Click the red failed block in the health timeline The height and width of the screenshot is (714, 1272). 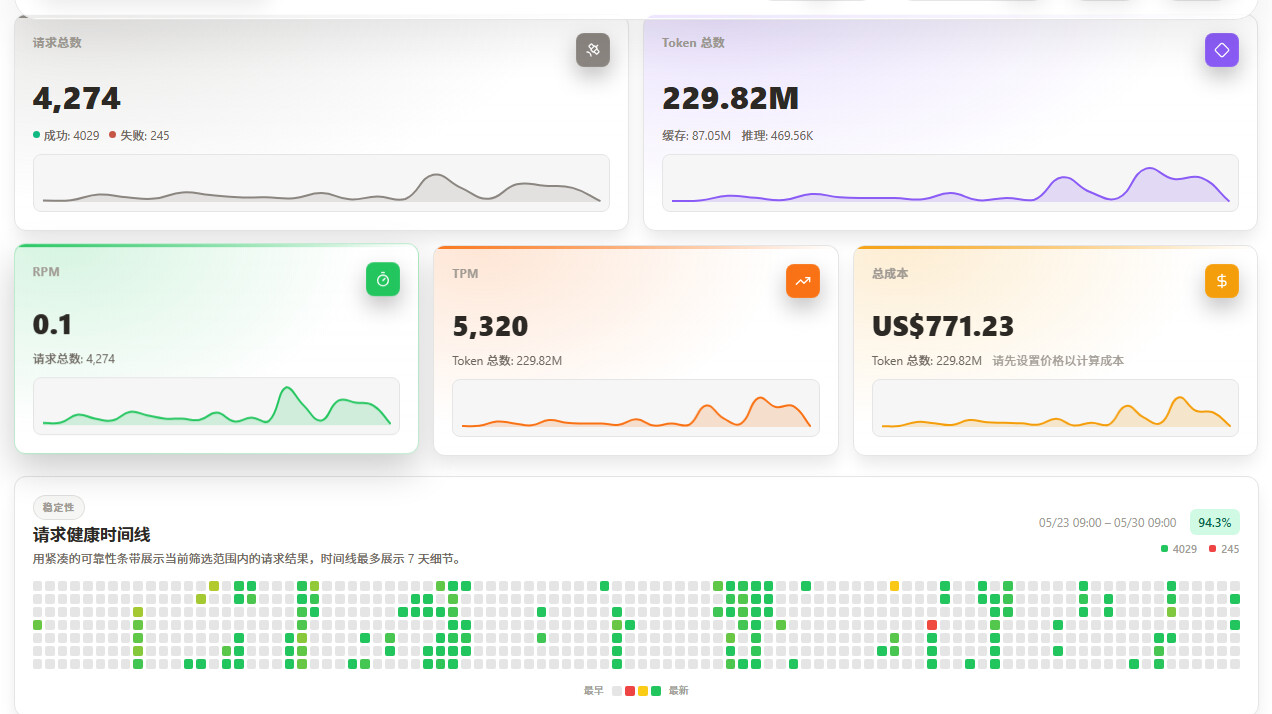pos(932,625)
